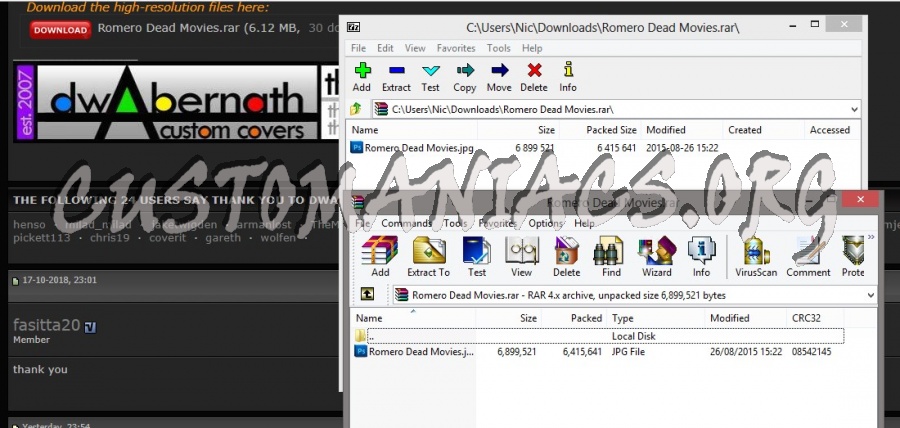Click the 7z icon in title bar
Viewport: 900px width, 428px height.
pyautogui.click(x=354, y=27)
